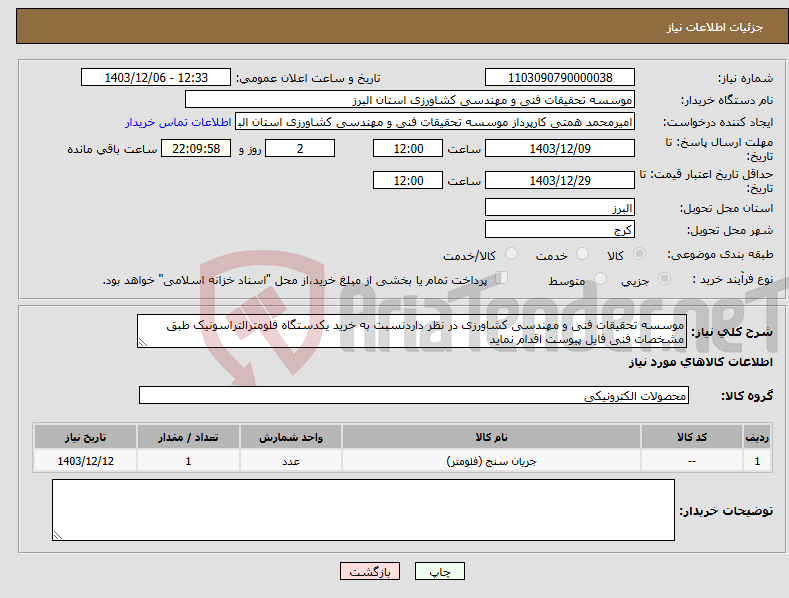The image size is (789, 598).
Task: Toggle the treasury documents payment checkbox
Action: tap(502, 277)
